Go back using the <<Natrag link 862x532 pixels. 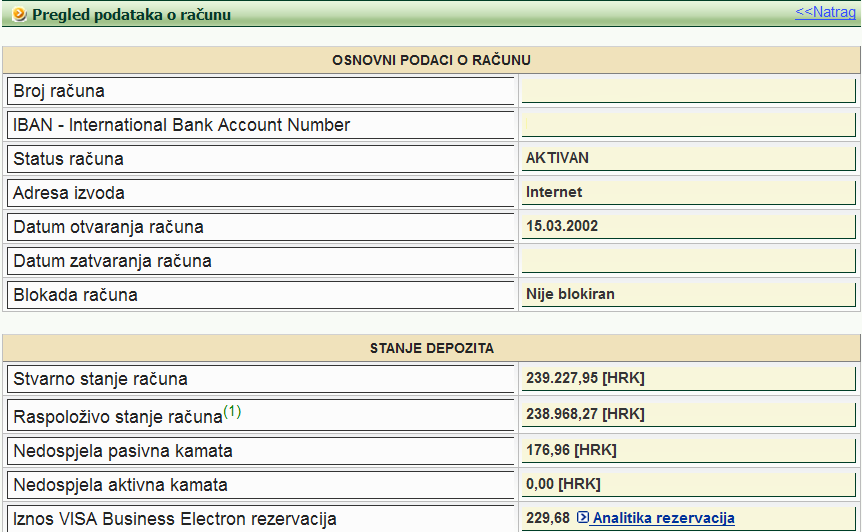[825, 12]
